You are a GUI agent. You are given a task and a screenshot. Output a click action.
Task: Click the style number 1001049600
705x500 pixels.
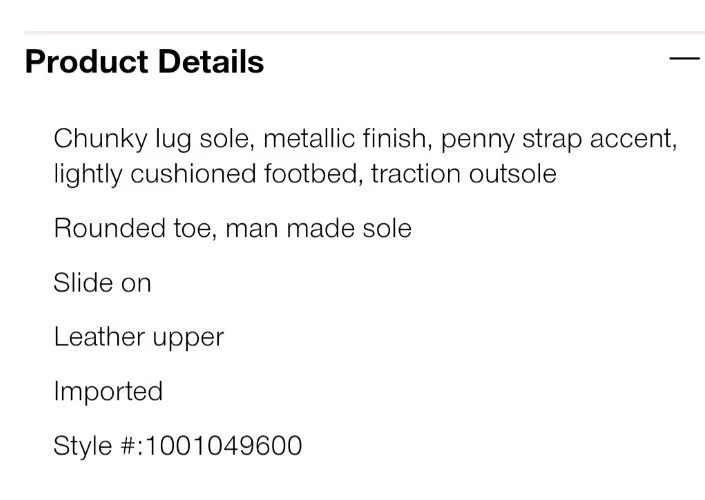point(224,445)
